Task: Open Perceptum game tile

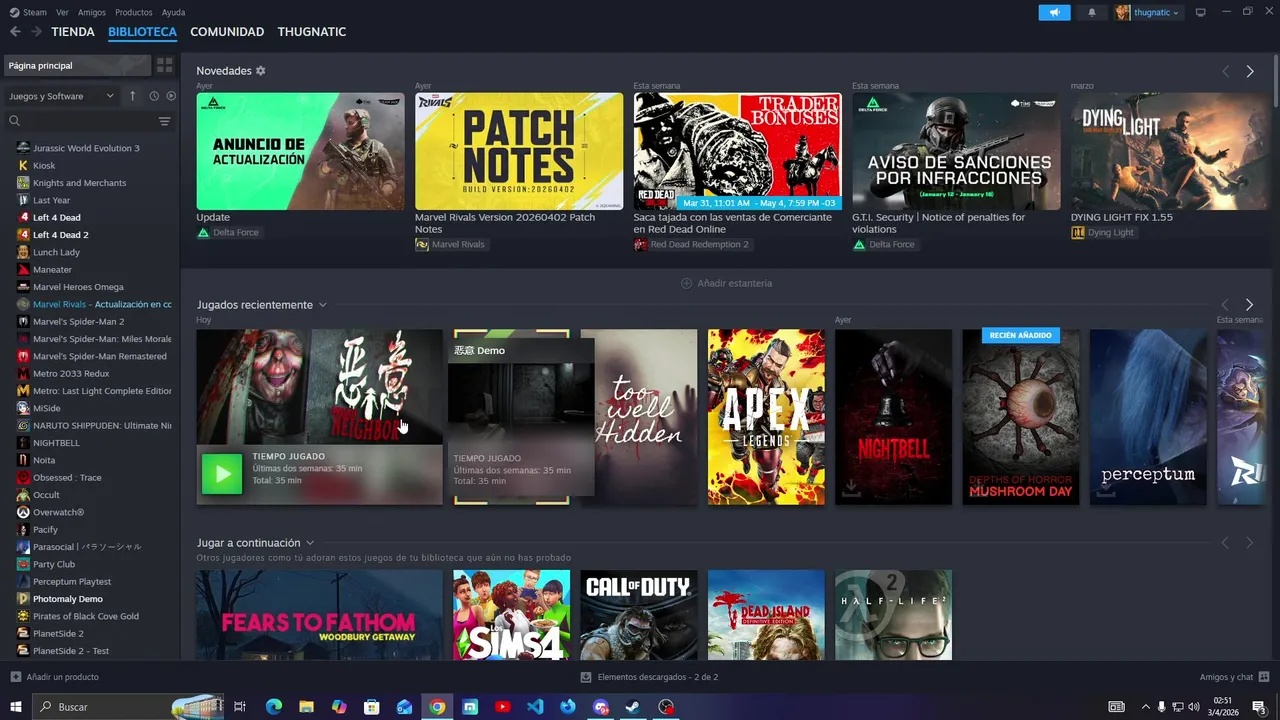Action: click(x=1148, y=417)
